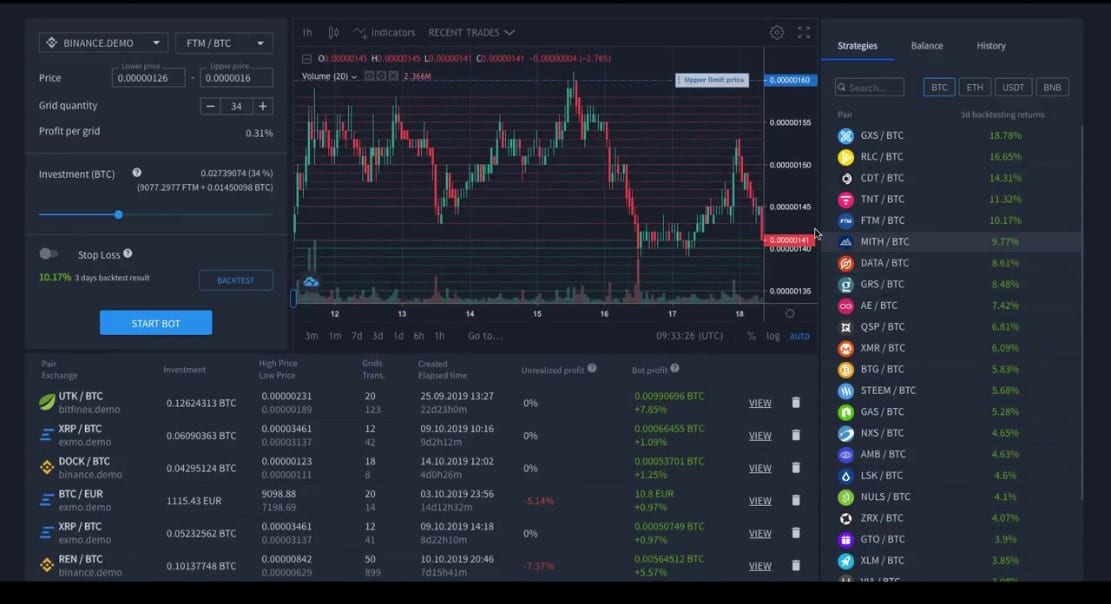Open the Go to... date picker
This screenshot has height=604, width=1111.
[x=485, y=336]
